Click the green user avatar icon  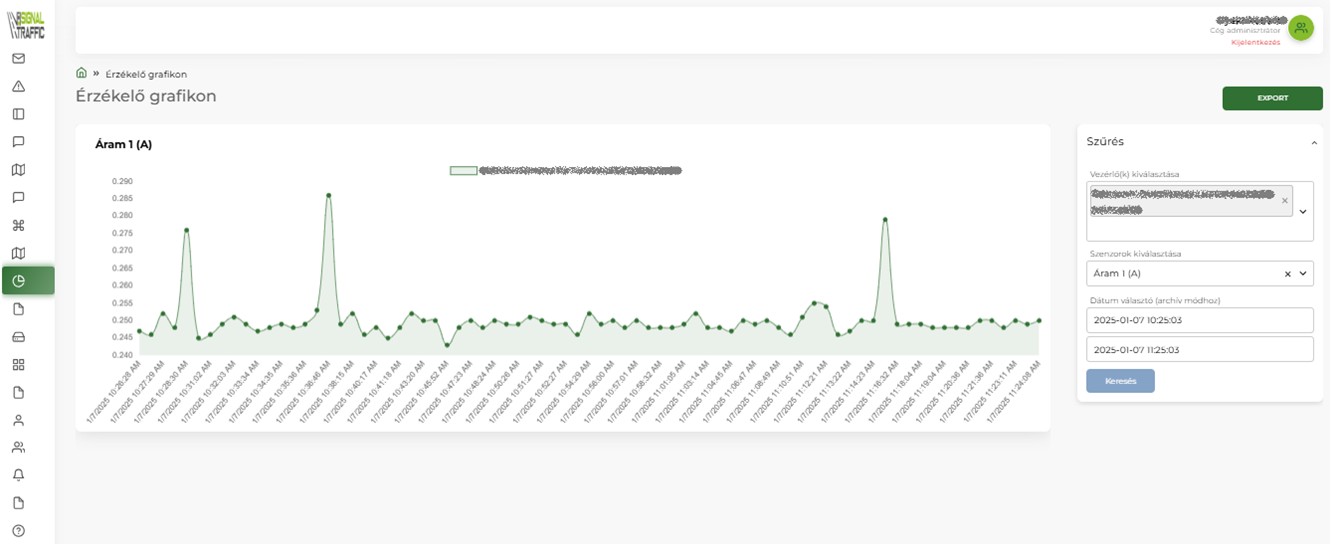(1300, 28)
